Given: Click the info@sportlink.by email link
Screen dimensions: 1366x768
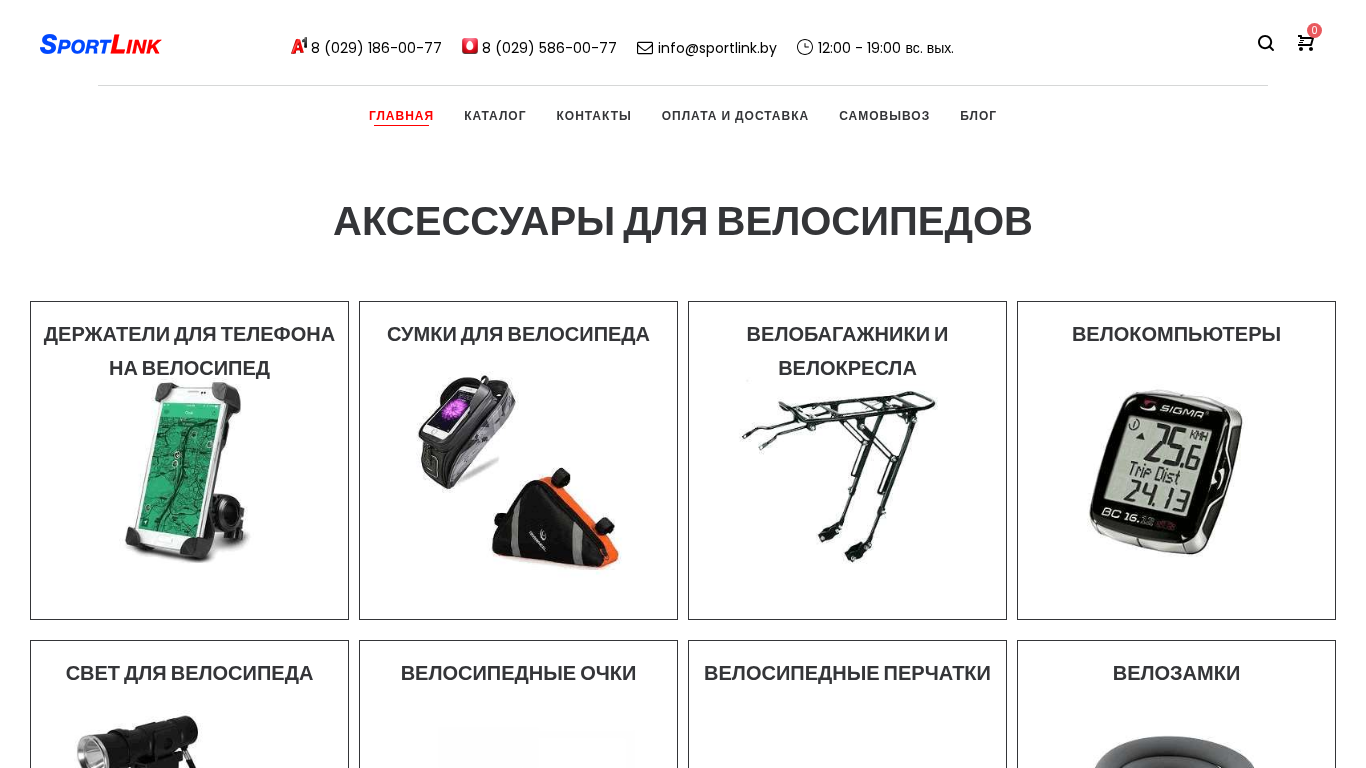Looking at the screenshot, I should pos(717,48).
